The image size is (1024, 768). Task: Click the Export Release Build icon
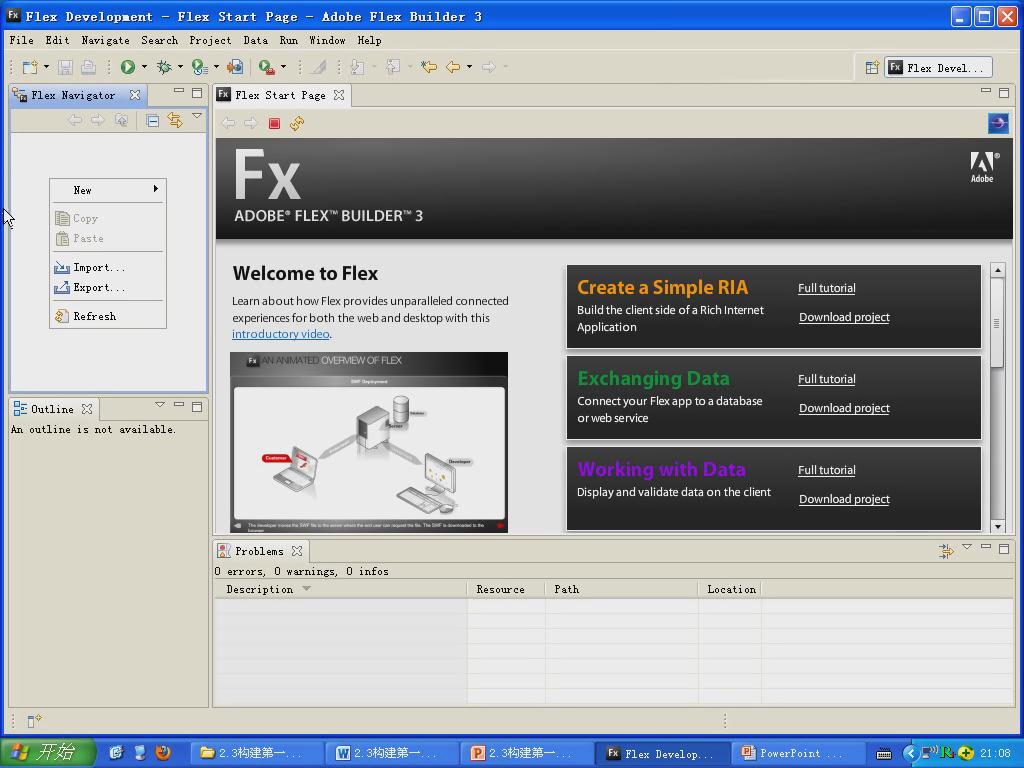point(234,67)
